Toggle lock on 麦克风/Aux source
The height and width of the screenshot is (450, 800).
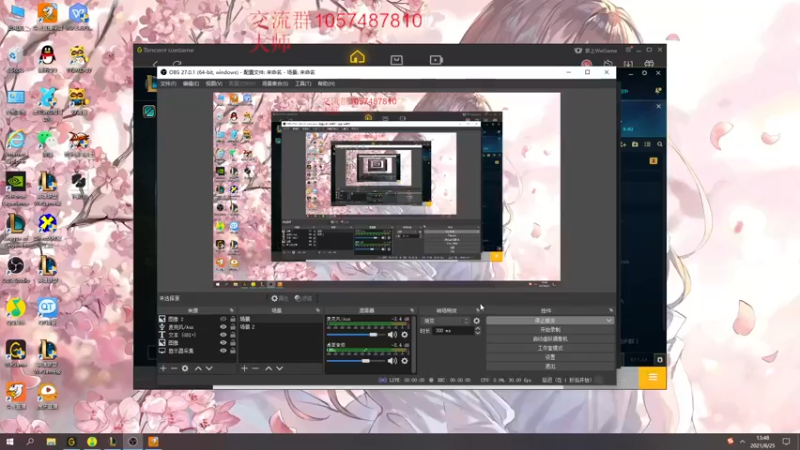click(233, 327)
